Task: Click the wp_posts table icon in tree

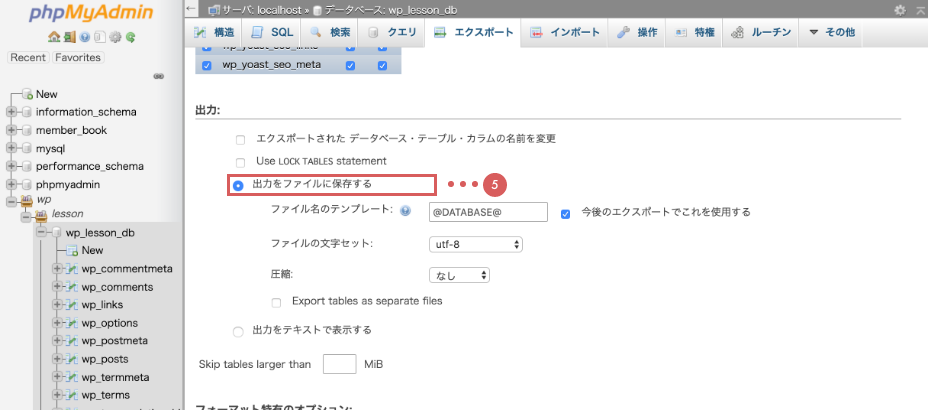Action: click(x=71, y=359)
